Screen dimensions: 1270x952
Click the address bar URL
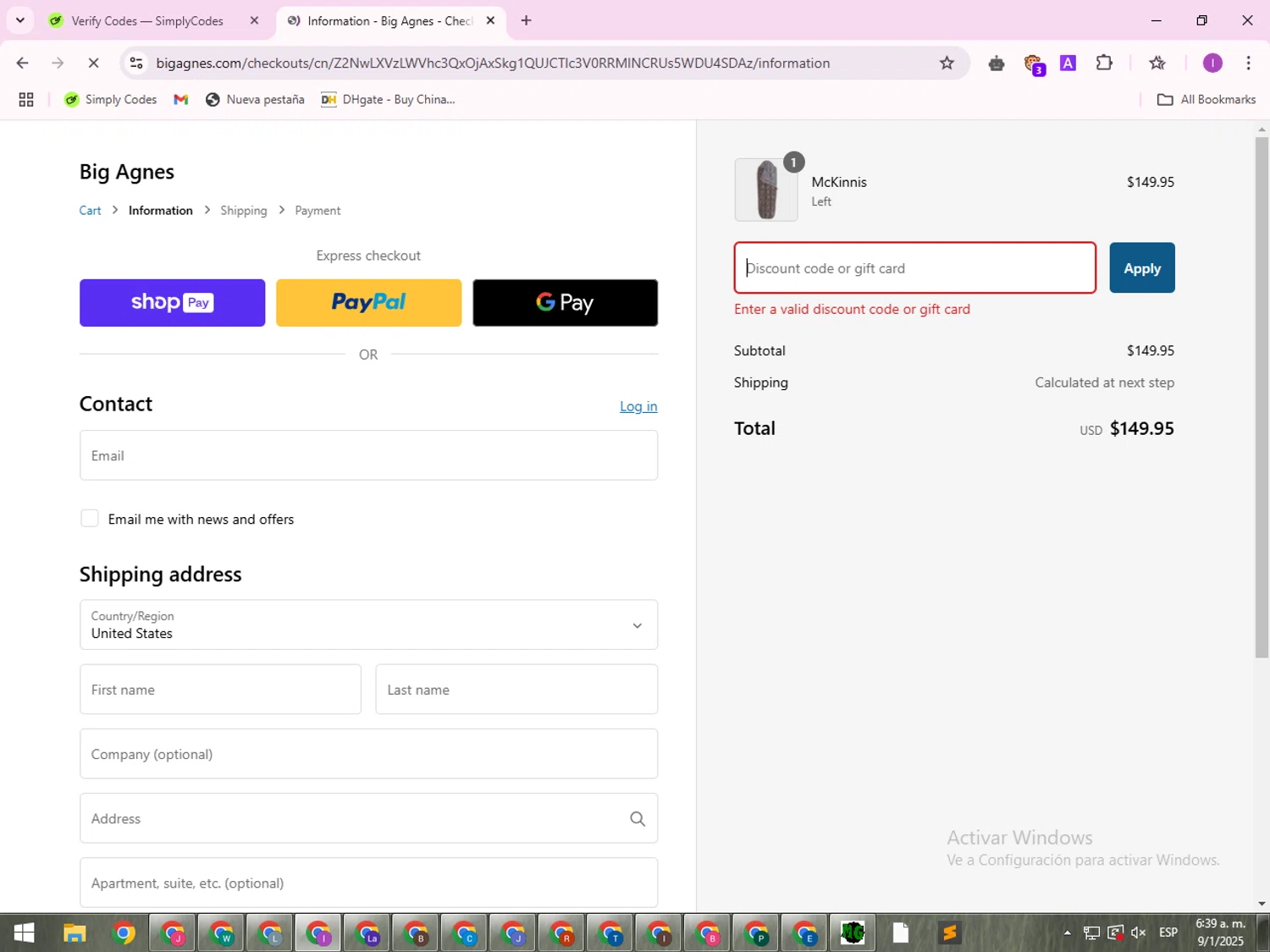pyautogui.click(x=493, y=63)
